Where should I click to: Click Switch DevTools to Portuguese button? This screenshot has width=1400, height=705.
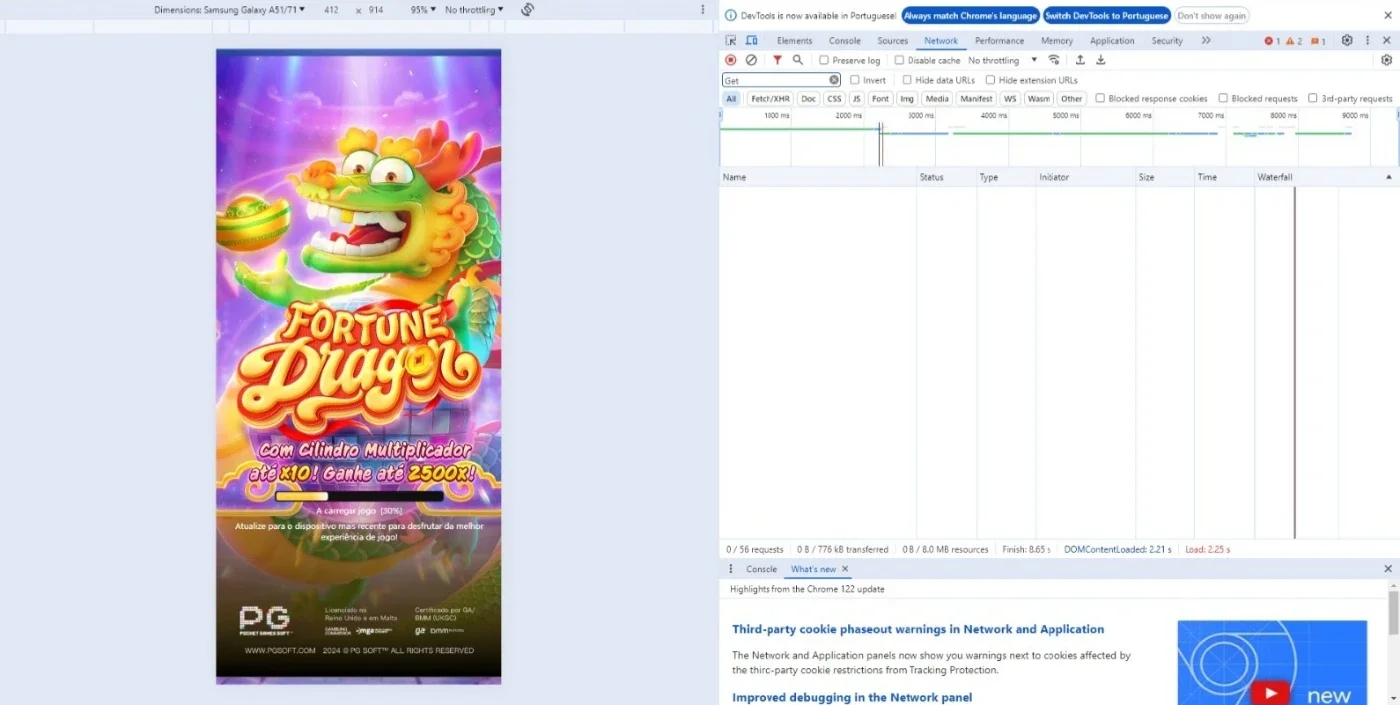point(1106,16)
